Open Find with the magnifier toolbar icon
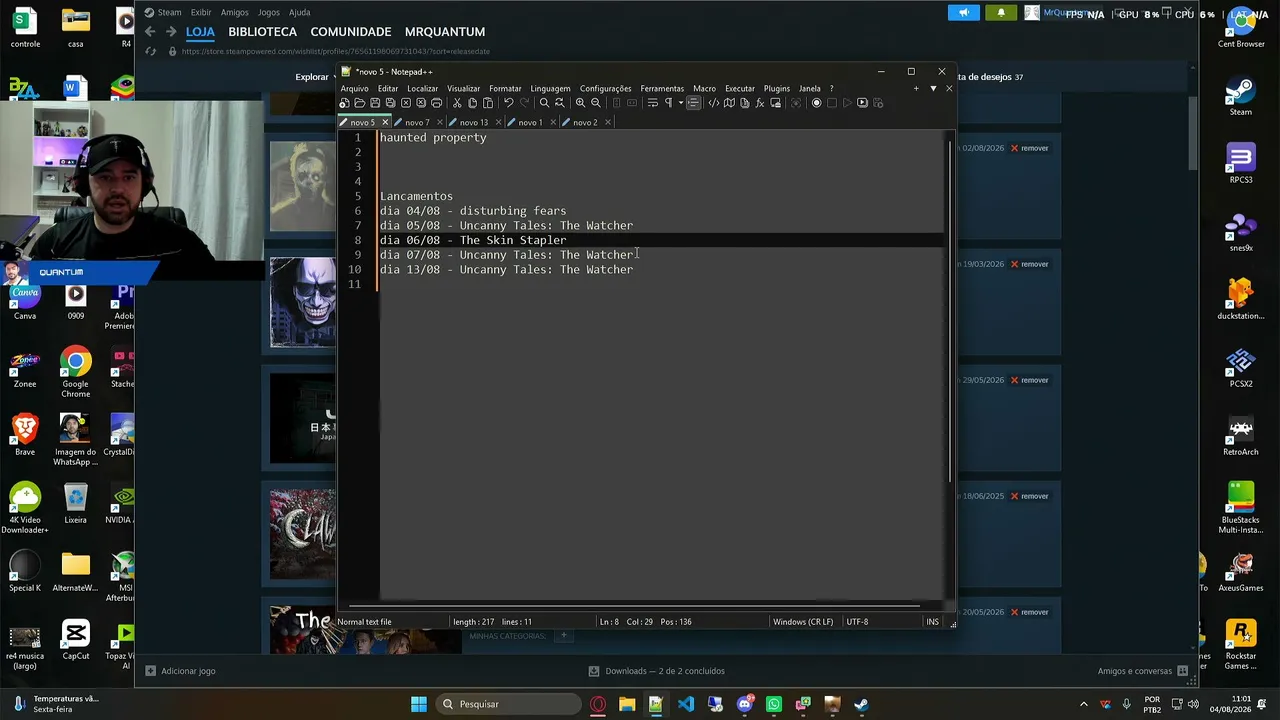Viewport: 1280px width, 720px height. point(544,103)
